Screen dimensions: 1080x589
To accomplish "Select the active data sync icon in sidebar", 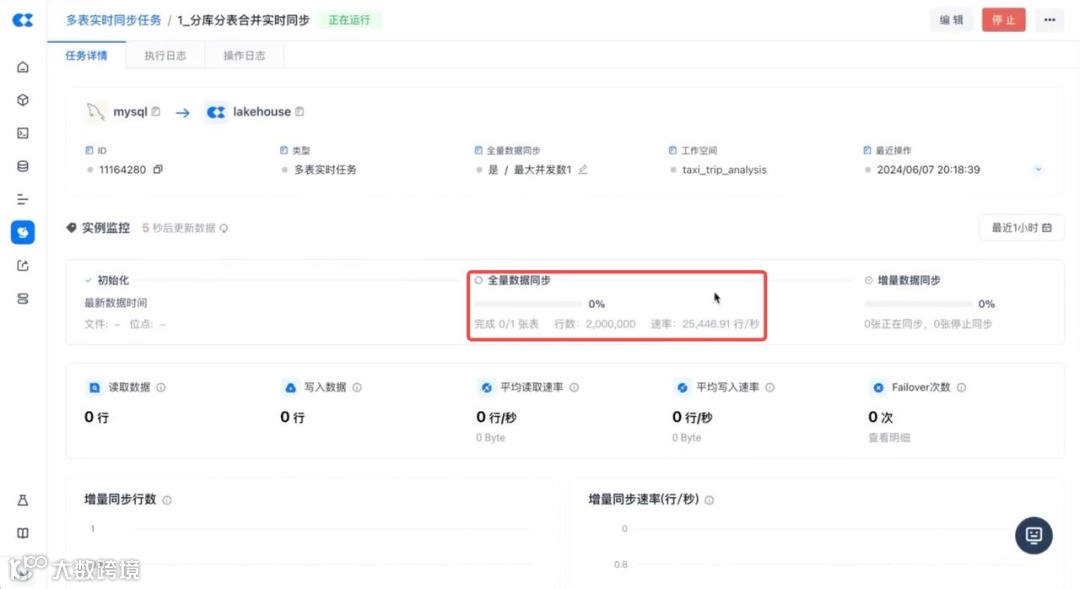I will click(23, 232).
